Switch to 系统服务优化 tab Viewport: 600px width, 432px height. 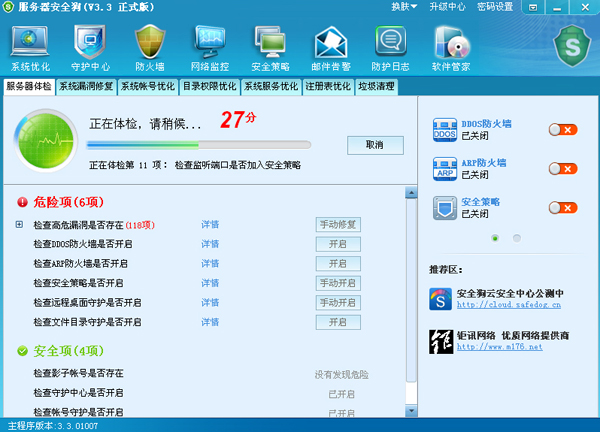coord(271,86)
